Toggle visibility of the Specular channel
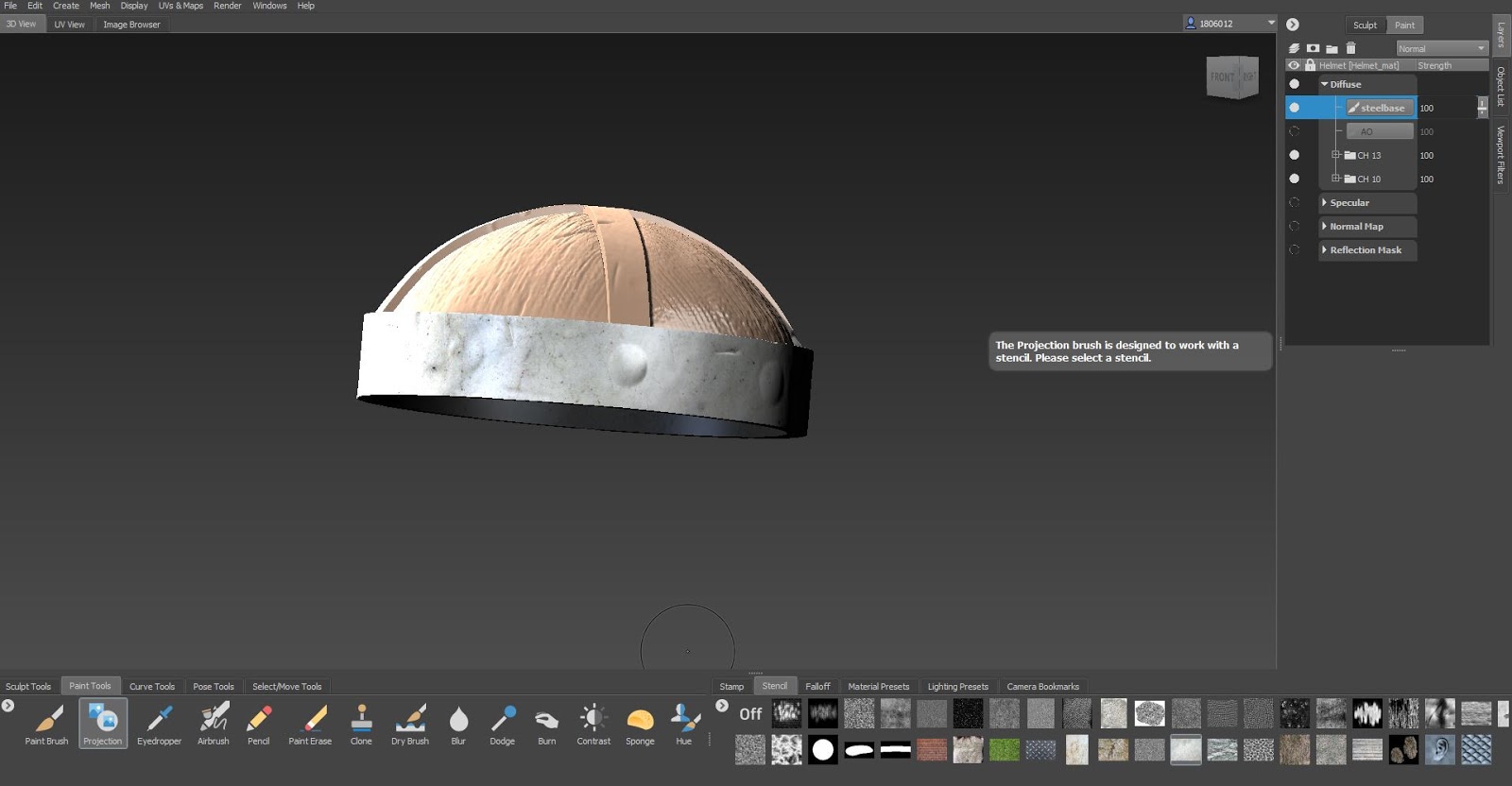Image resolution: width=1512 pixels, height=786 pixels. [x=1294, y=202]
